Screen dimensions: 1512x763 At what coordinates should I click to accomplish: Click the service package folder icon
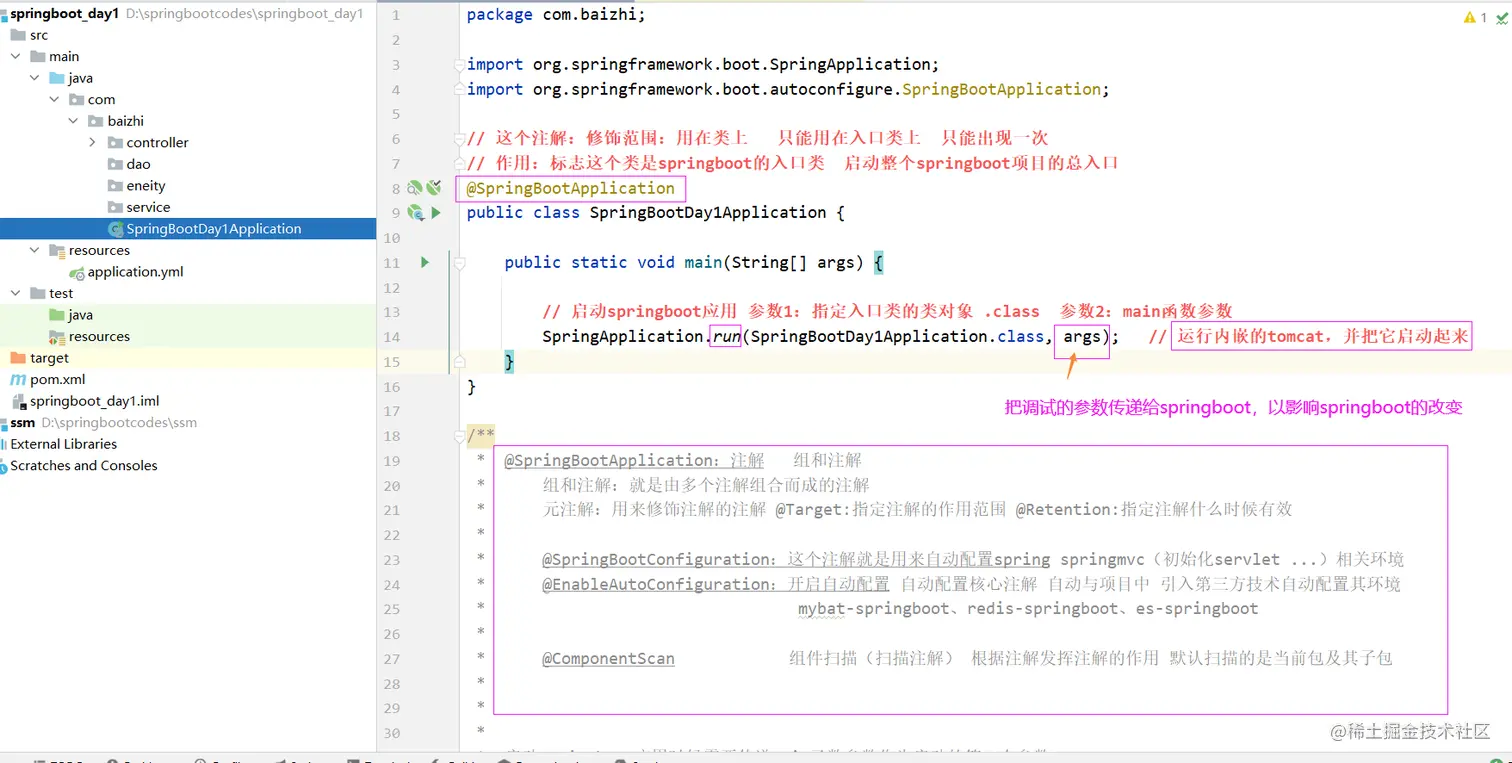(115, 207)
